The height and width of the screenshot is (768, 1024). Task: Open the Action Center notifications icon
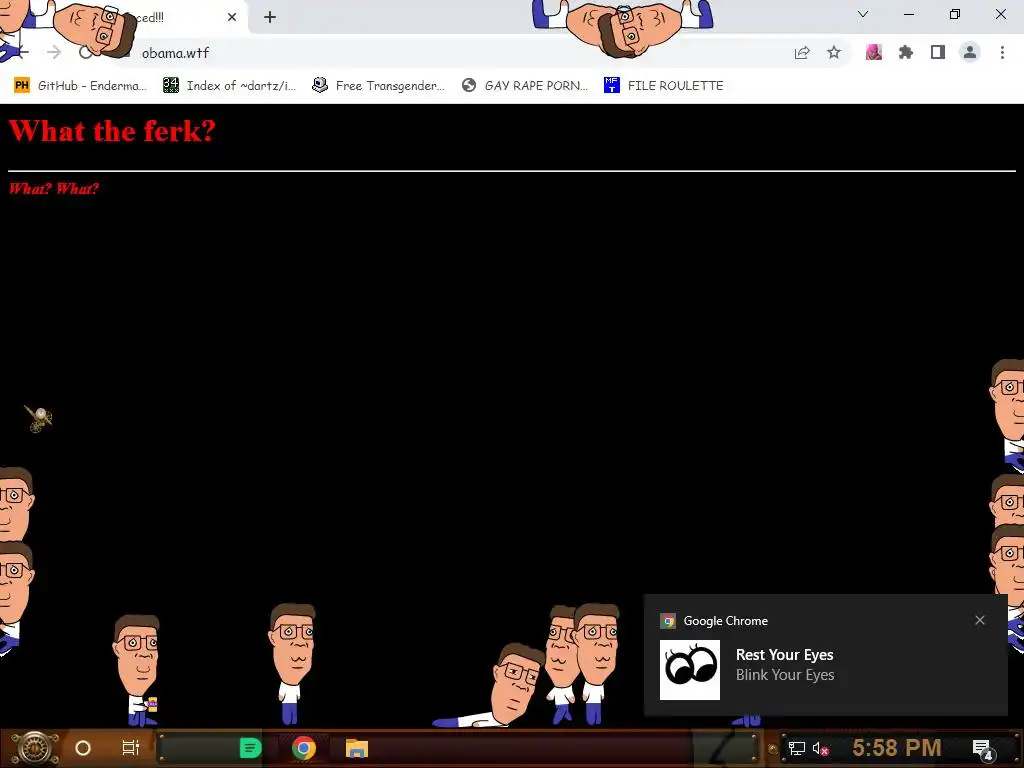tap(983, 749)
